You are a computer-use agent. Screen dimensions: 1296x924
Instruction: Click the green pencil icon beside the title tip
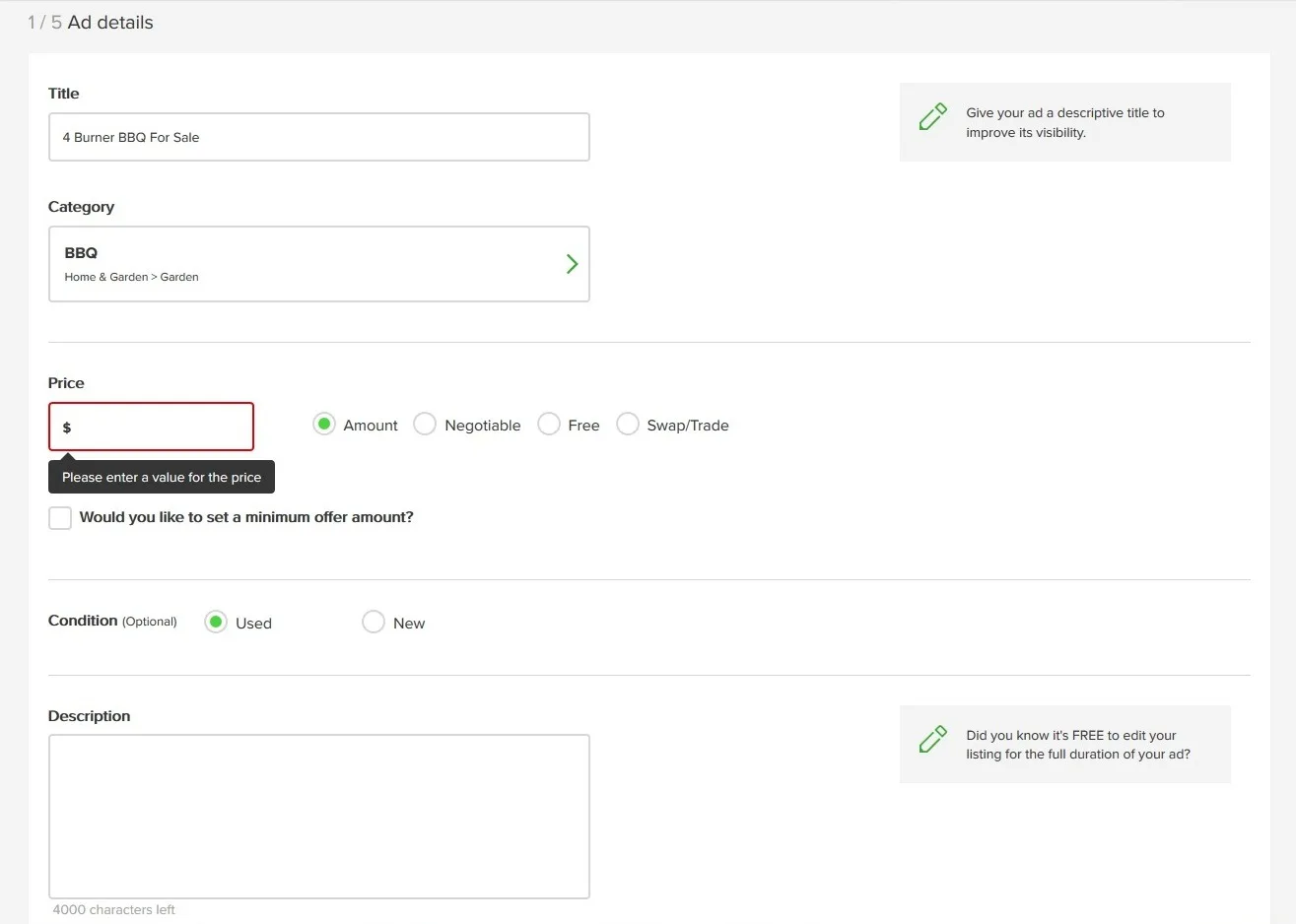click(x=932, y=116)
